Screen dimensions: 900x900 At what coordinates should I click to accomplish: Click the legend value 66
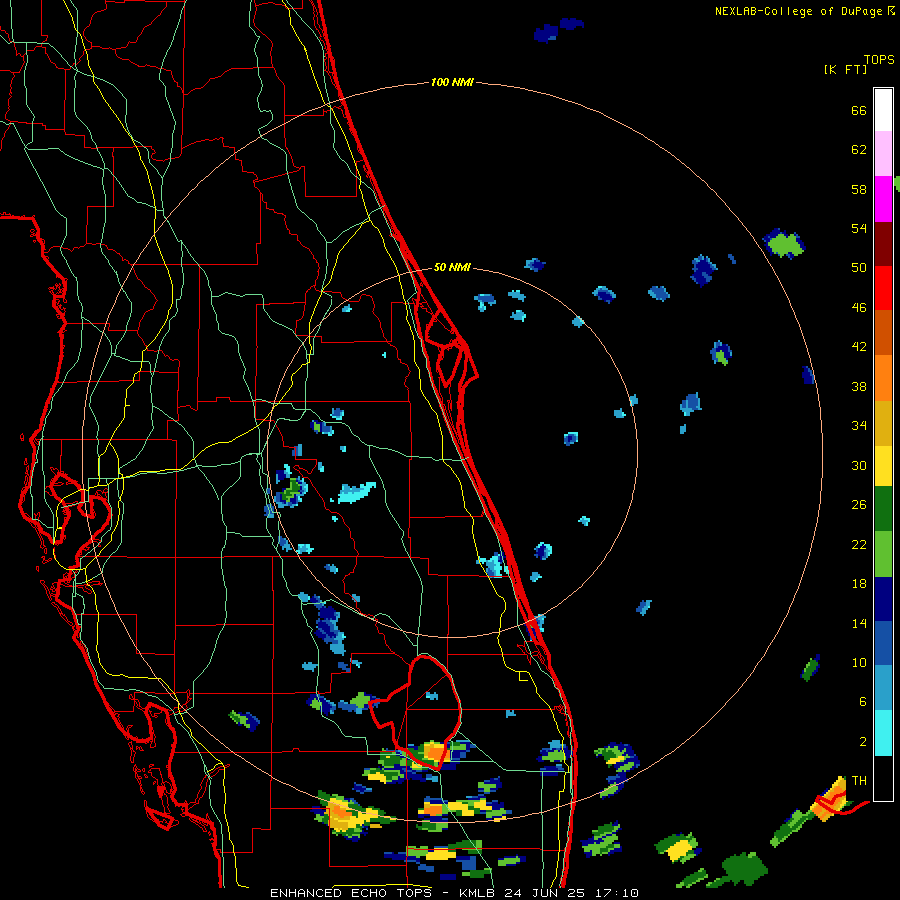859,111
